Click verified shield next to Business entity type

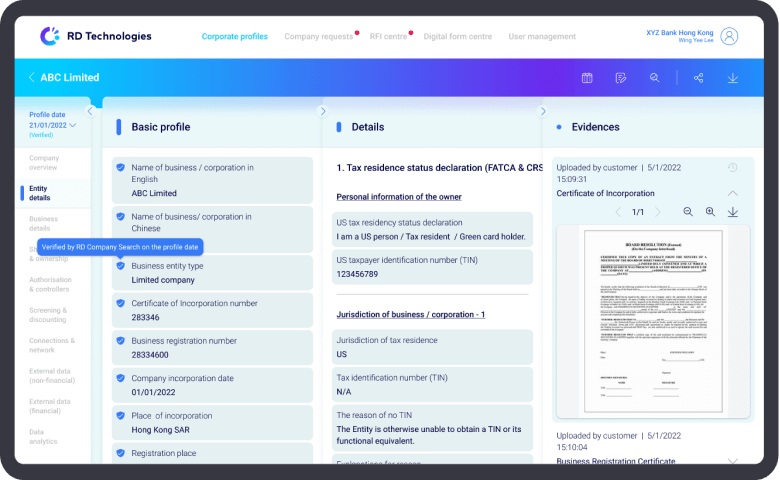click(120, 266)
